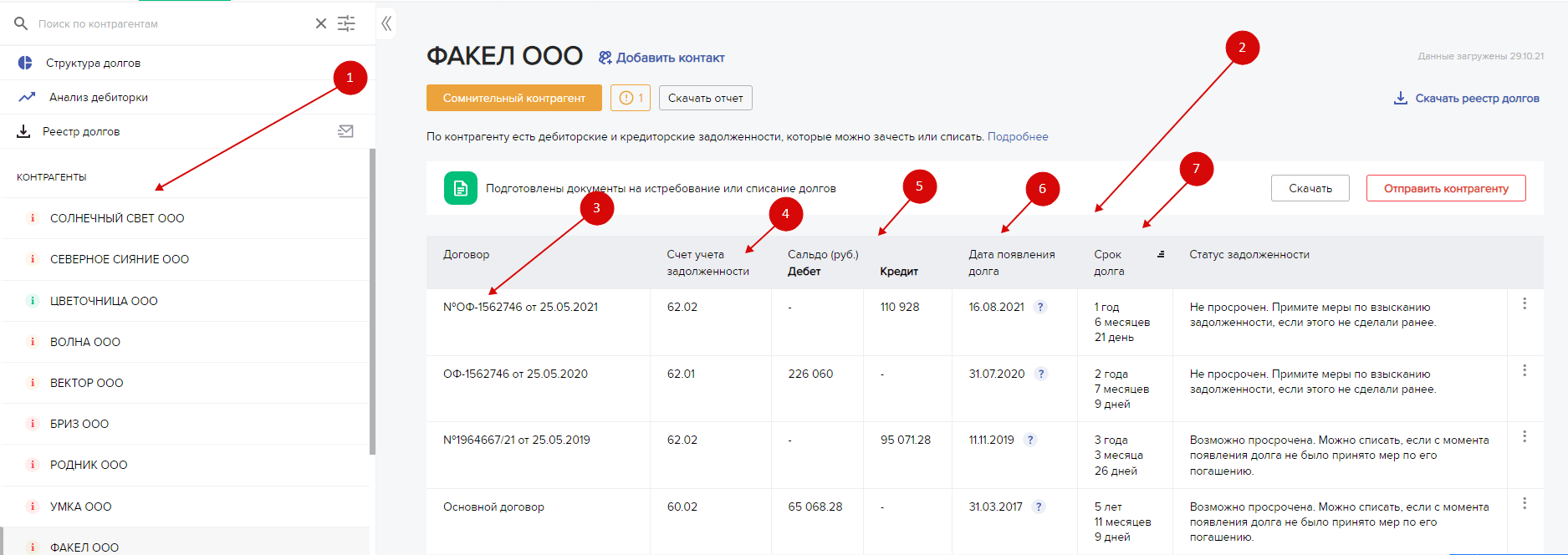Open three-dot menu for first contract row
The width and height of the screenshot is (1568, 555).
coord(1525,303)
